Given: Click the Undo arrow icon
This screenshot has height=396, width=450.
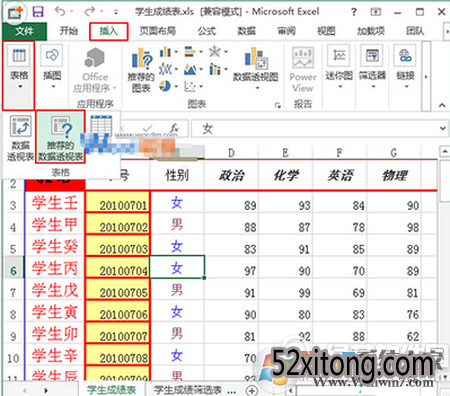Looking at the screenshot, I should pos(60,12).
